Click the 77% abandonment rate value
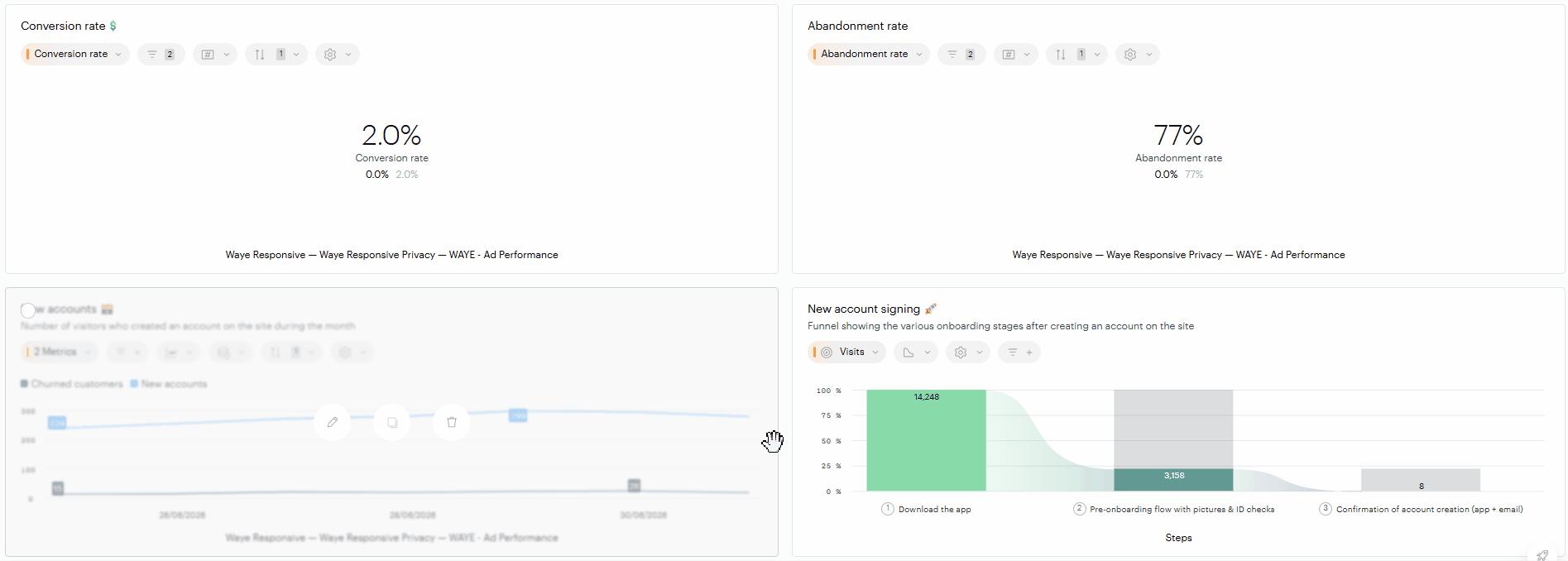 [x=1178, y=134]
